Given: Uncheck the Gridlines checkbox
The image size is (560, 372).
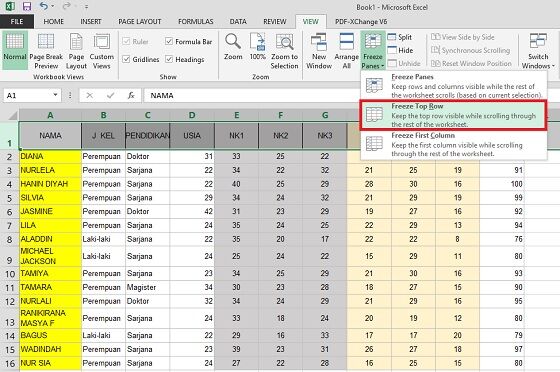Looking at the screenshot, I should coord(126,59).
